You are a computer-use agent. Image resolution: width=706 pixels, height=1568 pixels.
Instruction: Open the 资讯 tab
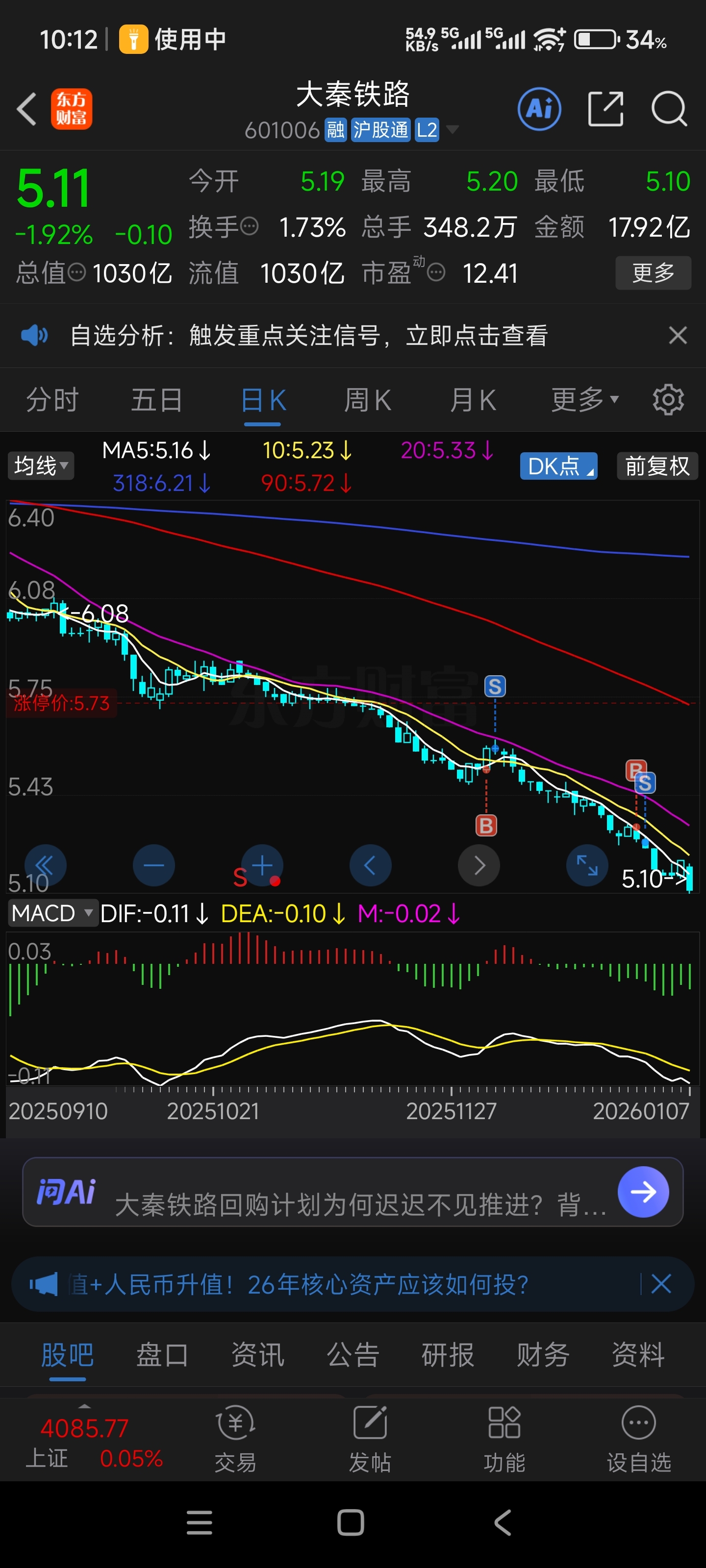(x=258, y=1355)
